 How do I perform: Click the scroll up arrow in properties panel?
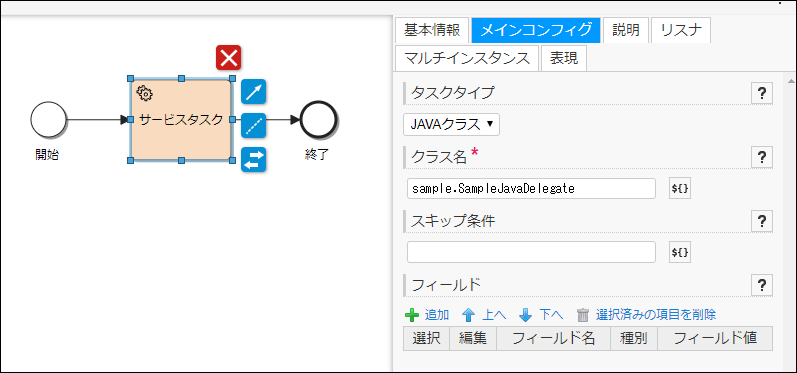(791, 81)
